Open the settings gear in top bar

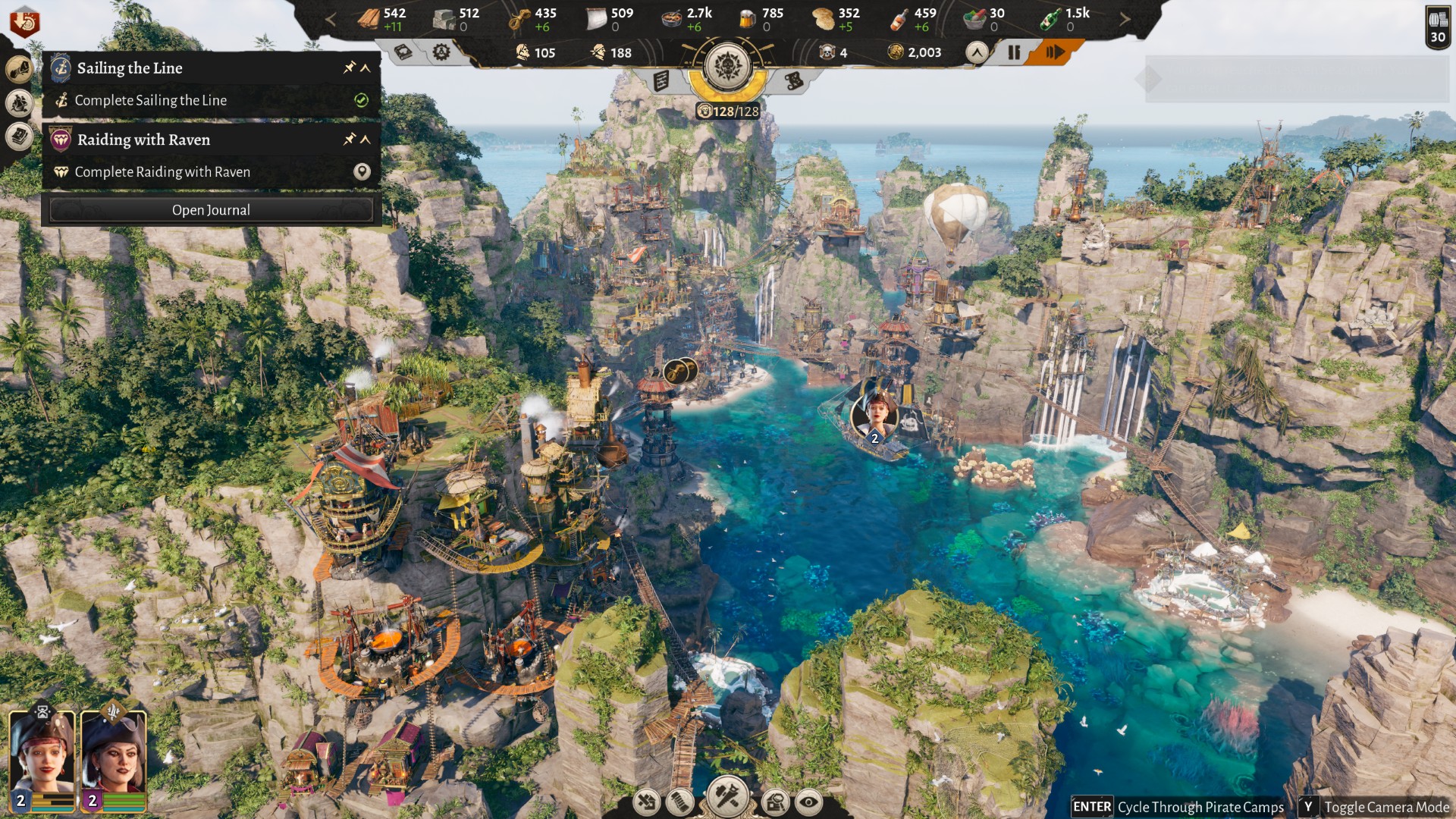click(x=441, y=52)
